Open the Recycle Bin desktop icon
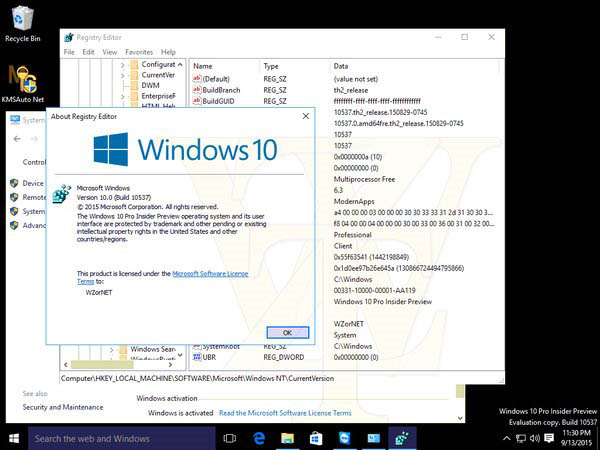 pyautogui.click(x=22, y=20)
